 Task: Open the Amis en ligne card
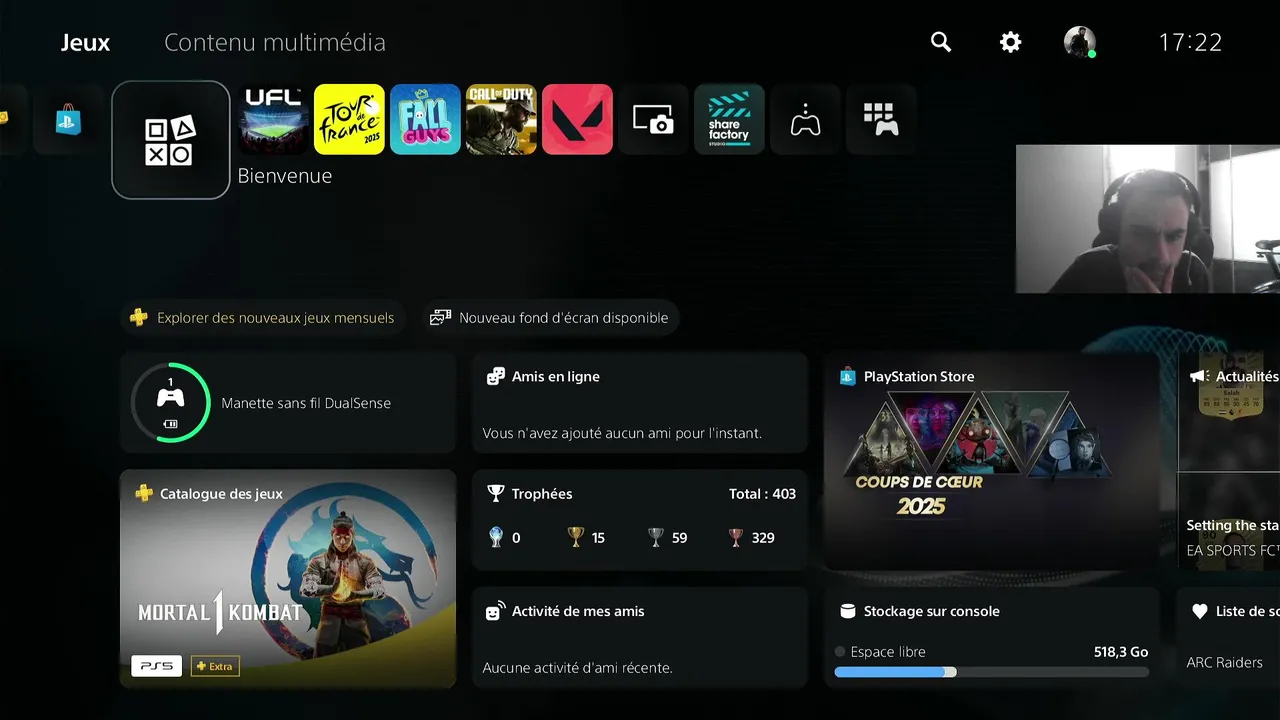[x=640, y=403]
